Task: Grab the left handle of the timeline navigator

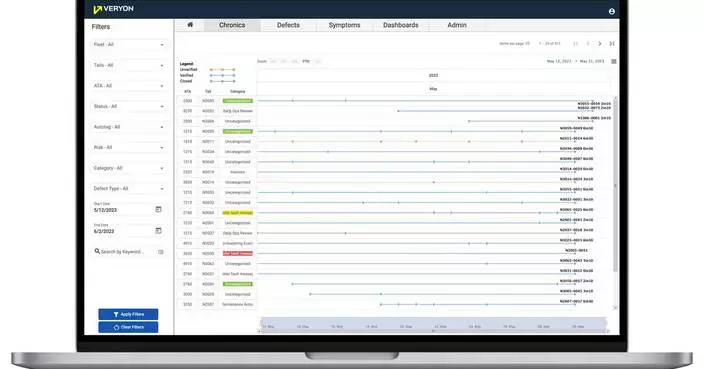Action: (260, 324)
